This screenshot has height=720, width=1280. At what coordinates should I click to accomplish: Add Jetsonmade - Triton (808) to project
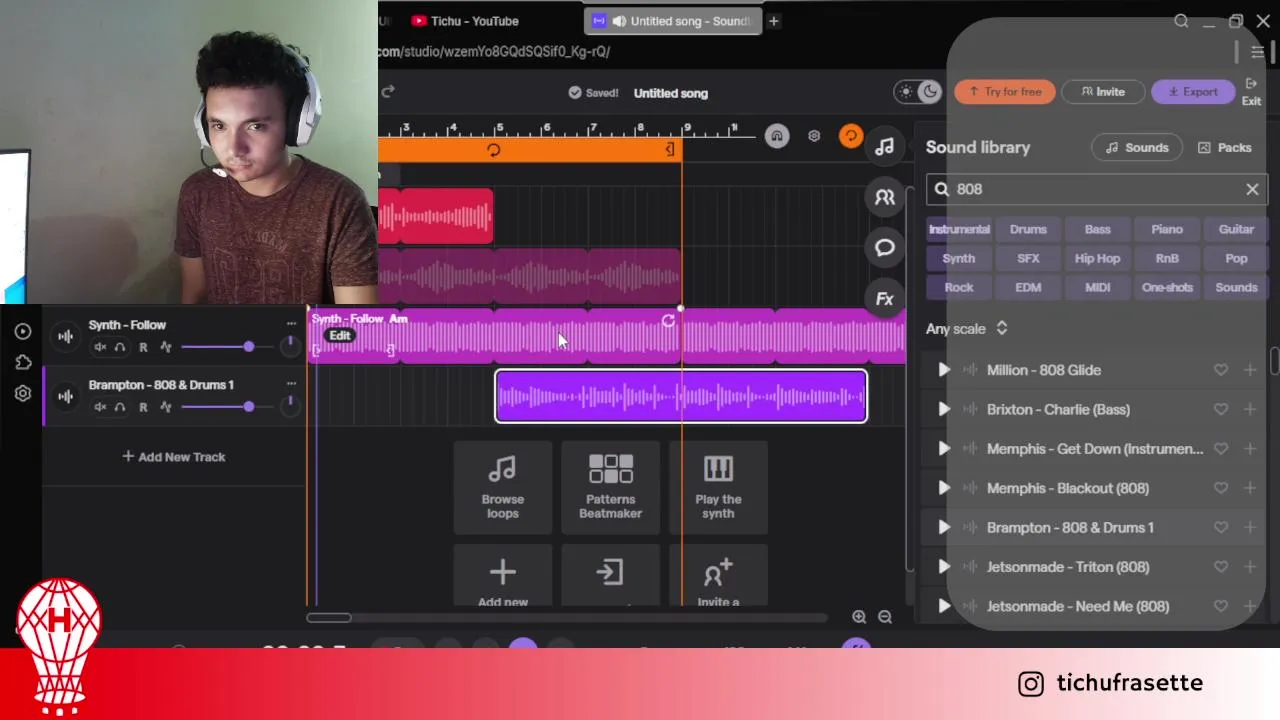click(1250, 567)
